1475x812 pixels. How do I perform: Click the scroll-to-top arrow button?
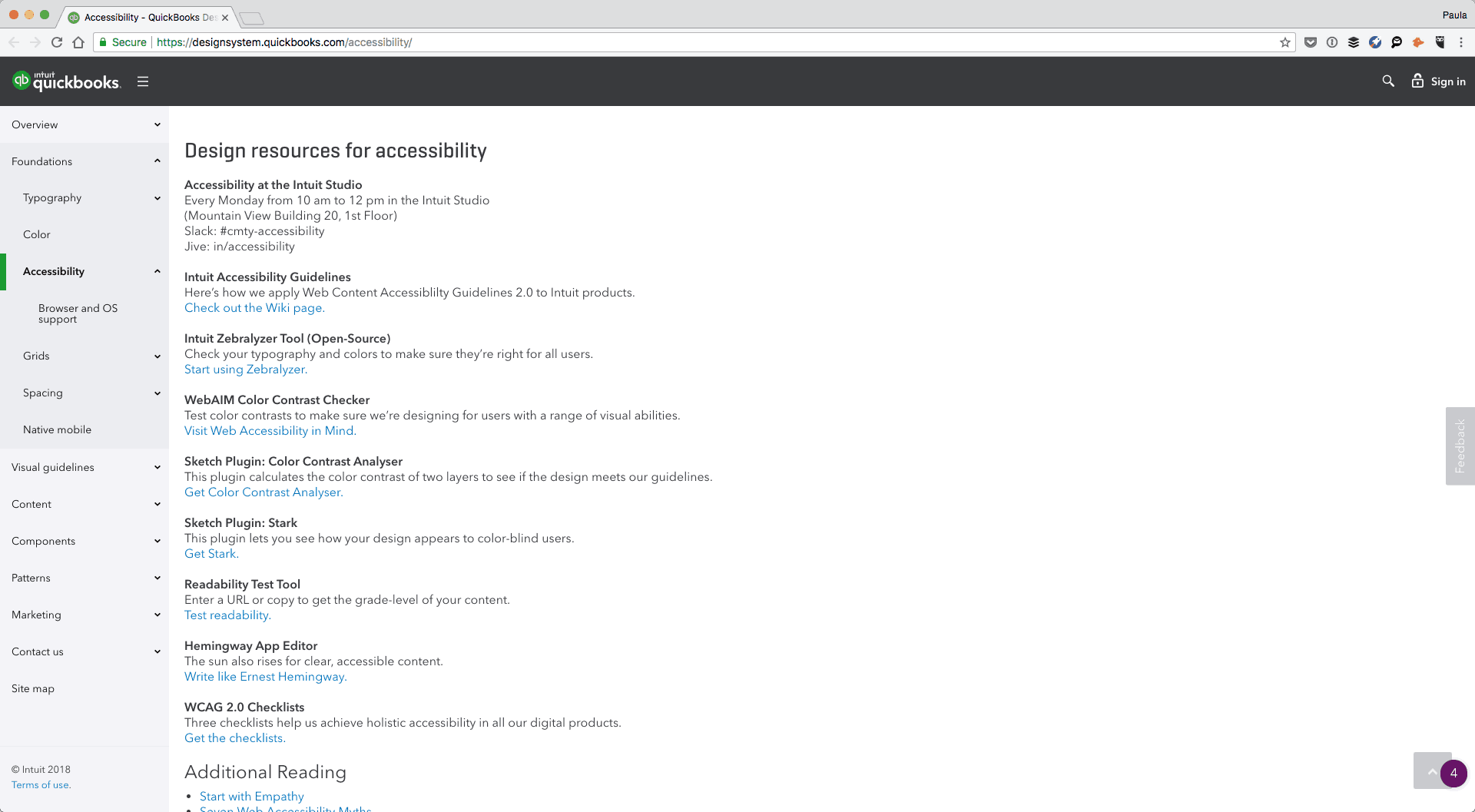1432,771
